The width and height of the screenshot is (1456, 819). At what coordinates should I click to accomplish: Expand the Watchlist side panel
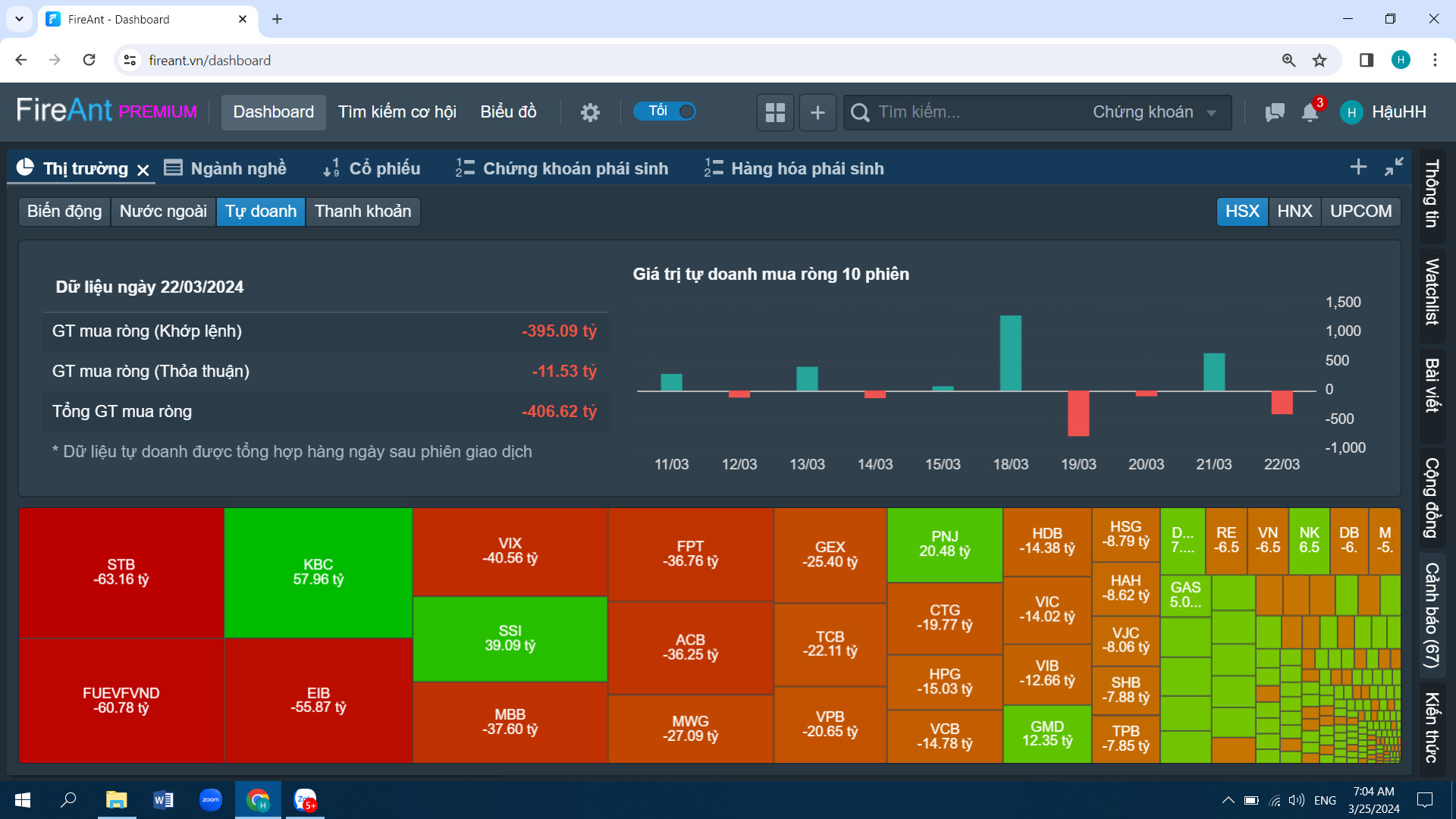pos(1432,292)
